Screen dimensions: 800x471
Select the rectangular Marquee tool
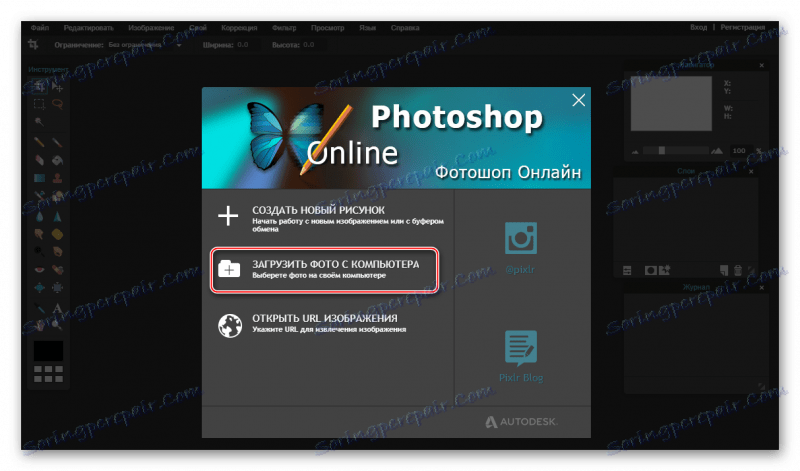(39, 104)
